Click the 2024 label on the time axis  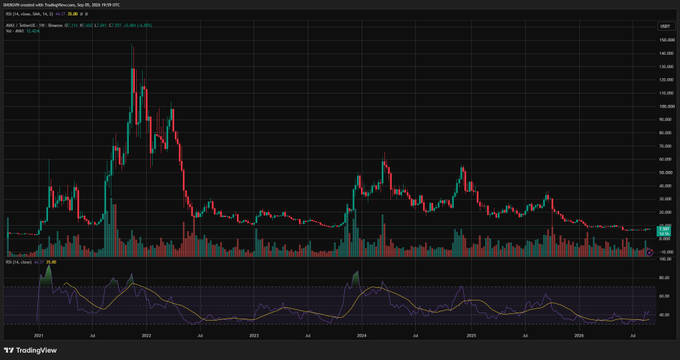362,336
